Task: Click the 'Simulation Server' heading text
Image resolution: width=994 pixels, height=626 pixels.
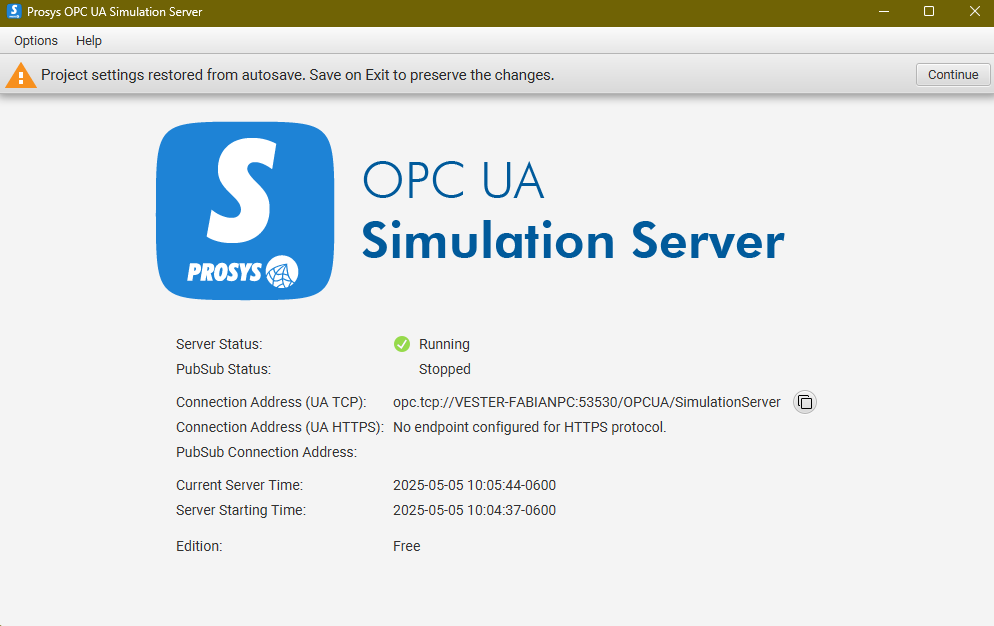Action: tap(573, 242)
